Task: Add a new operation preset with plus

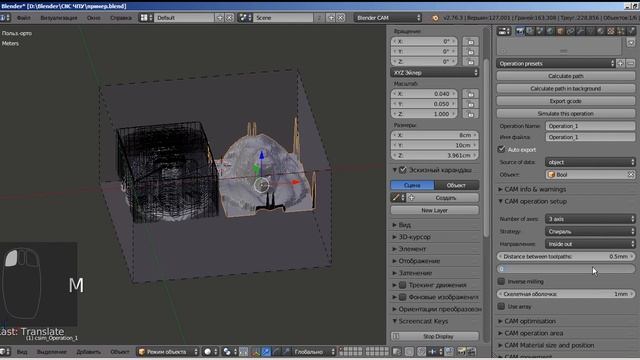Action: tap(620, 63)
